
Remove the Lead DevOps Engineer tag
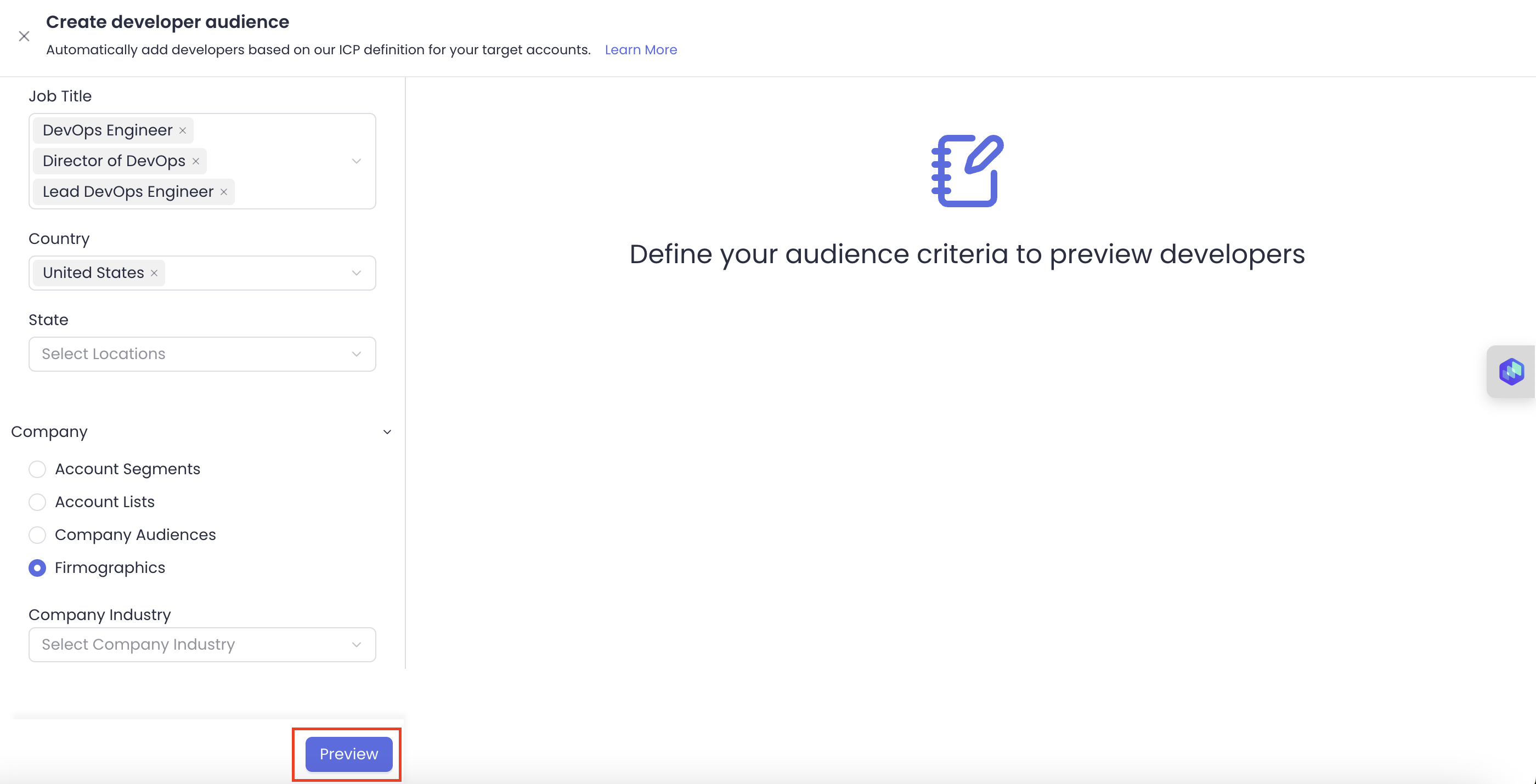click(x=224, y=192)
